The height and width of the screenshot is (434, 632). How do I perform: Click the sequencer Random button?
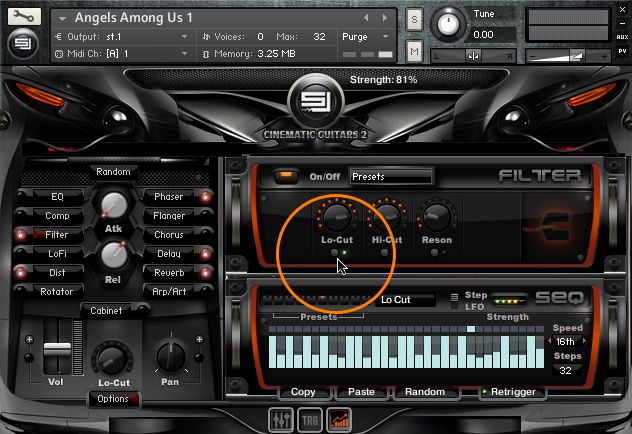point(425,392)
